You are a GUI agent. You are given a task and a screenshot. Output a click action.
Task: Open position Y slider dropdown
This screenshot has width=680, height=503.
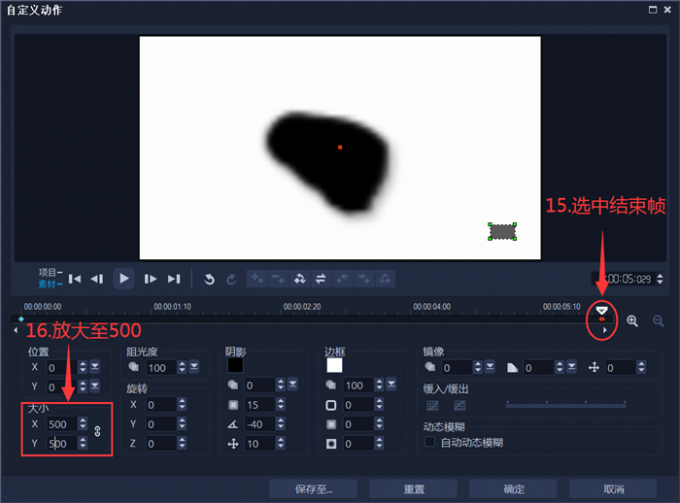95,386
